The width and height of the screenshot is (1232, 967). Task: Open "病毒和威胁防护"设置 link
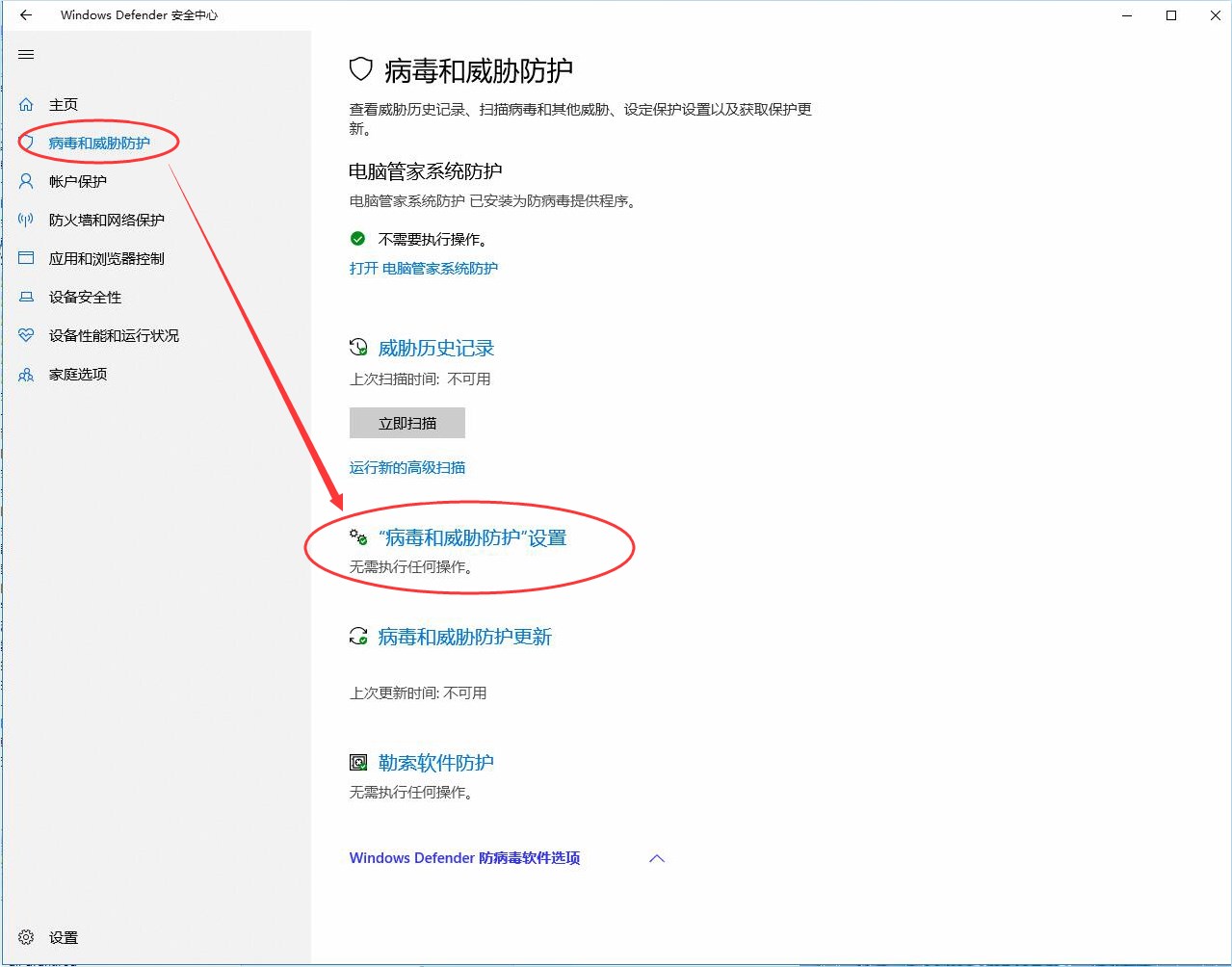pyautogui.click(x=472, y=537)
